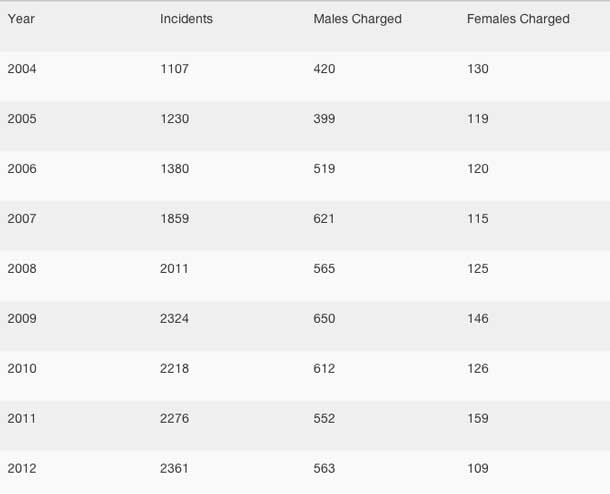Click the 2006 year cell

(22, 169)
